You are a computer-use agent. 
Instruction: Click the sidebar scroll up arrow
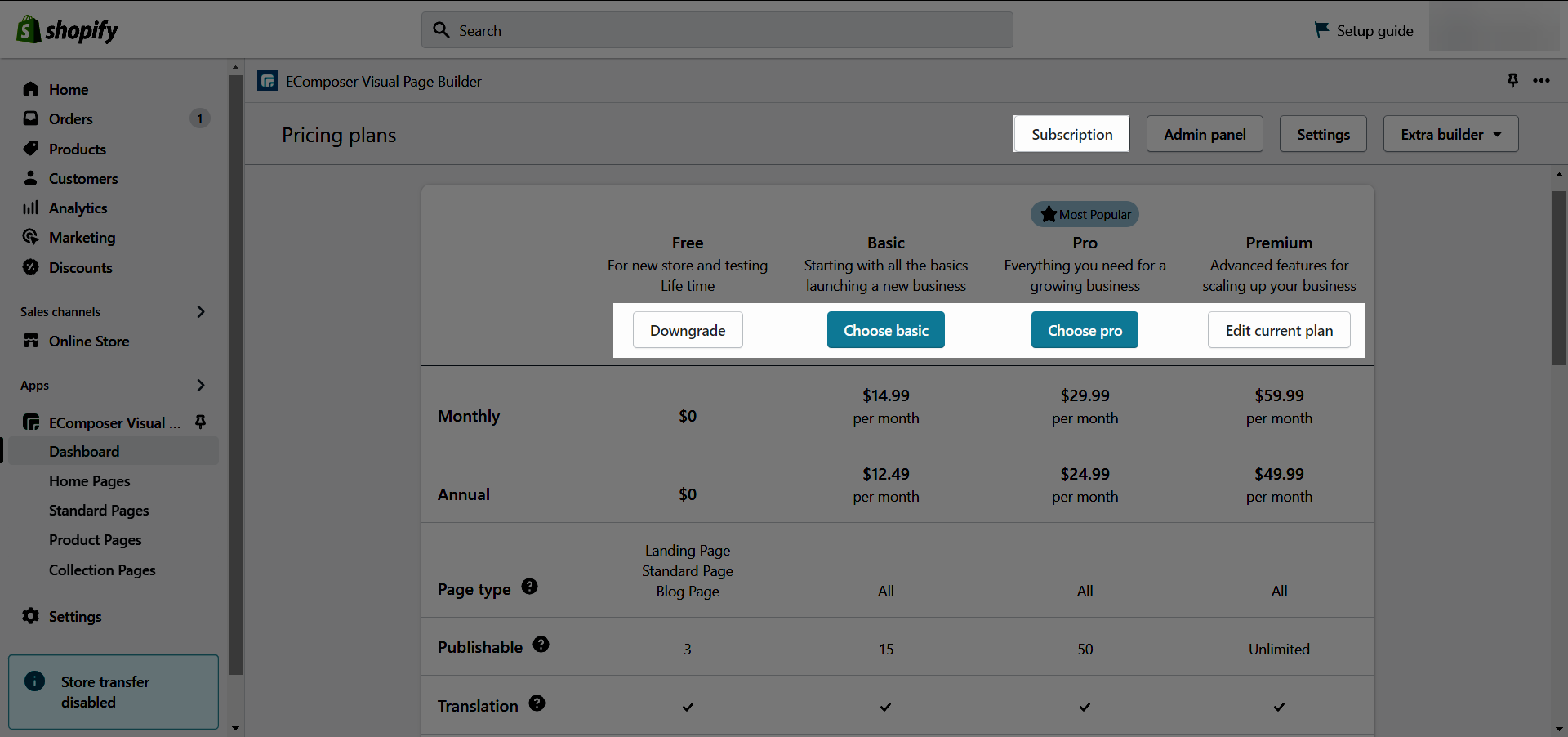tap(235, 68)
